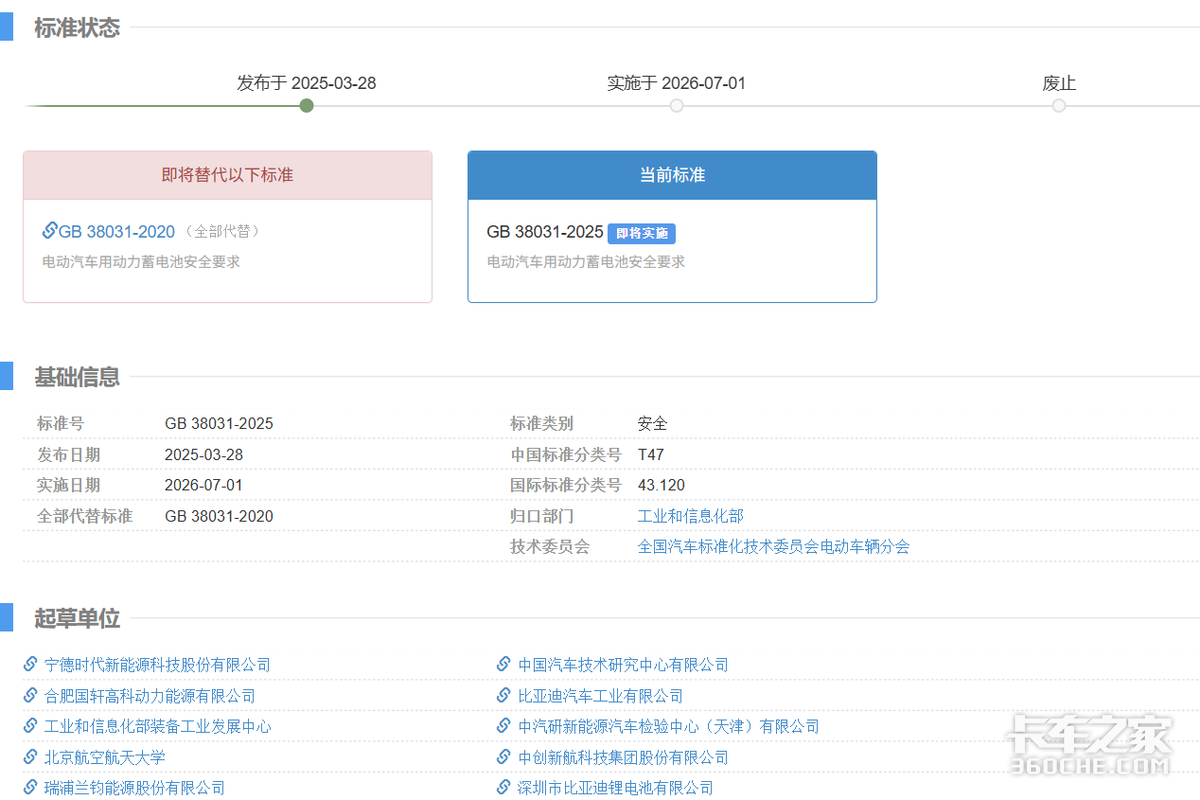
Task: Click link icon beside 深圳市比亚迪锂电池有限公司
Action: [x=504, y=788]
